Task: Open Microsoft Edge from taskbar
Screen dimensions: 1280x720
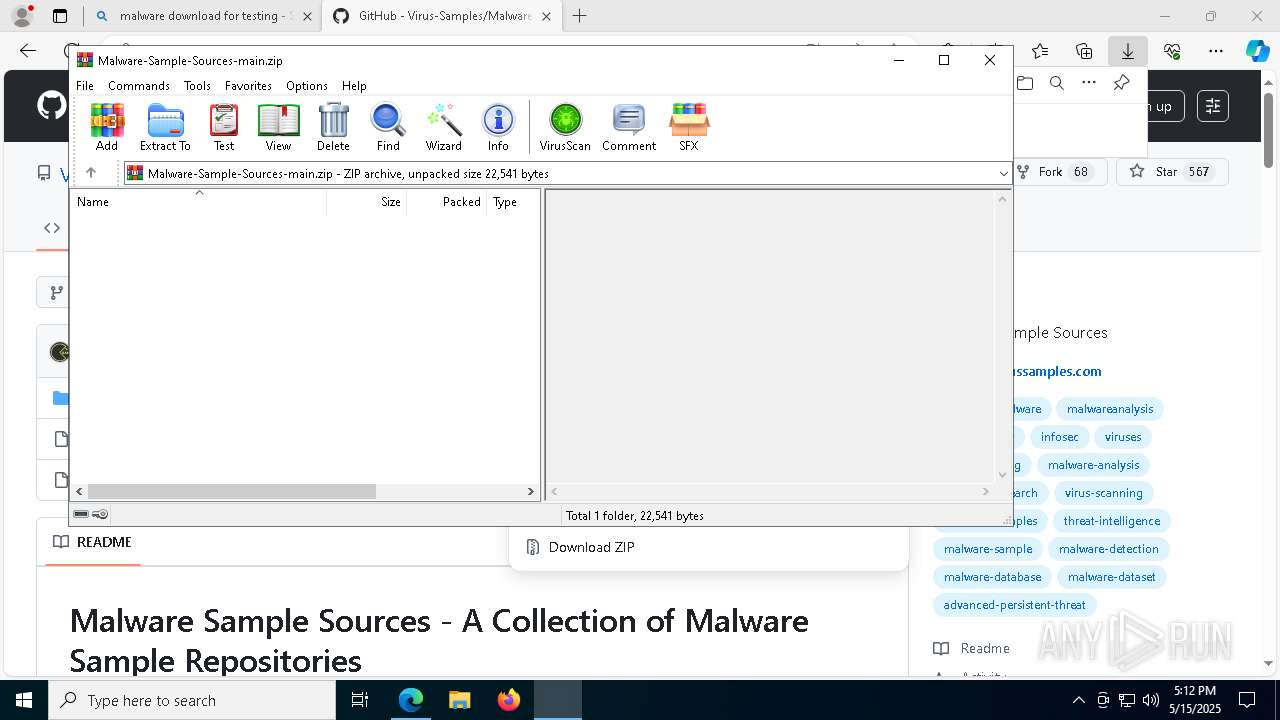Action: [411, 700]
